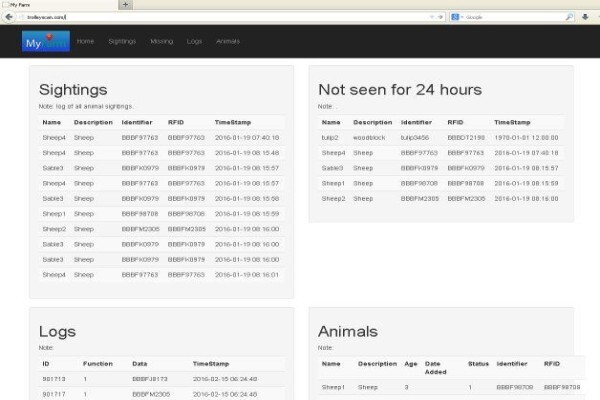Click Sheep1 name in Sightings table

[x=54, y=214]
